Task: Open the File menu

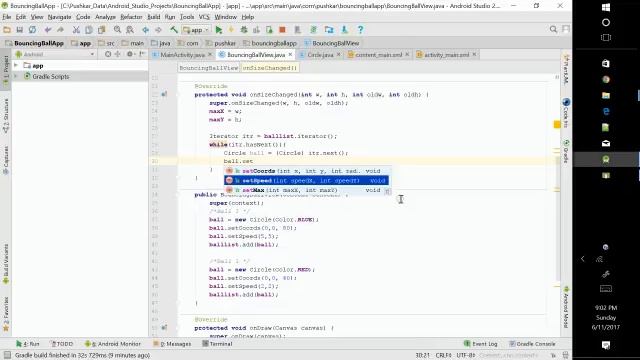Action: pyautogui.click(x=7, y=17)
